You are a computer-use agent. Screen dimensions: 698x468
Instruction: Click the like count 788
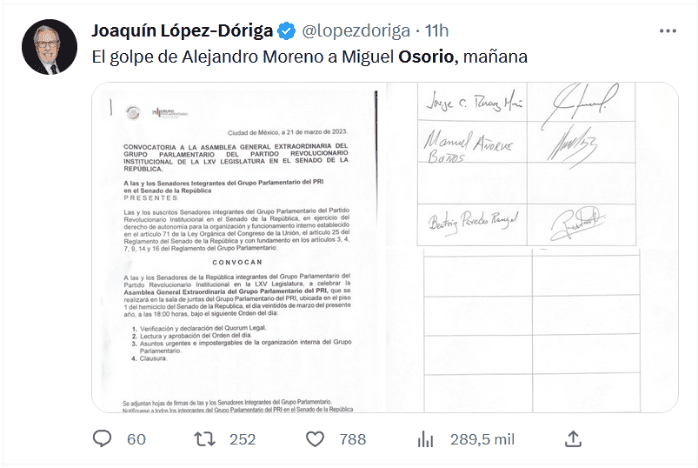click(352, 438)
